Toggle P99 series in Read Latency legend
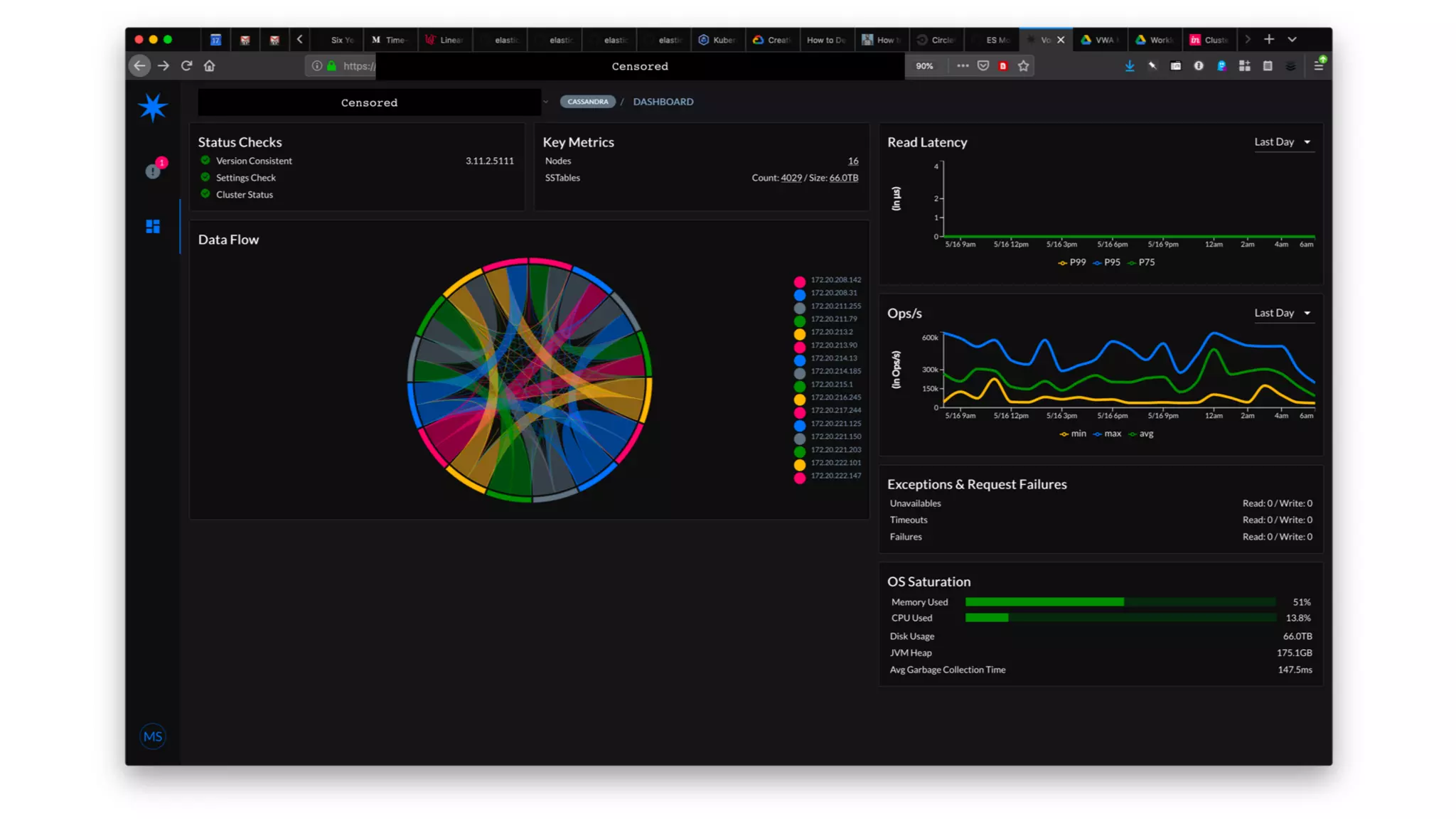Image resolution: width=1456 pixels, height=819 pixels. click(x=1072, y=262)
